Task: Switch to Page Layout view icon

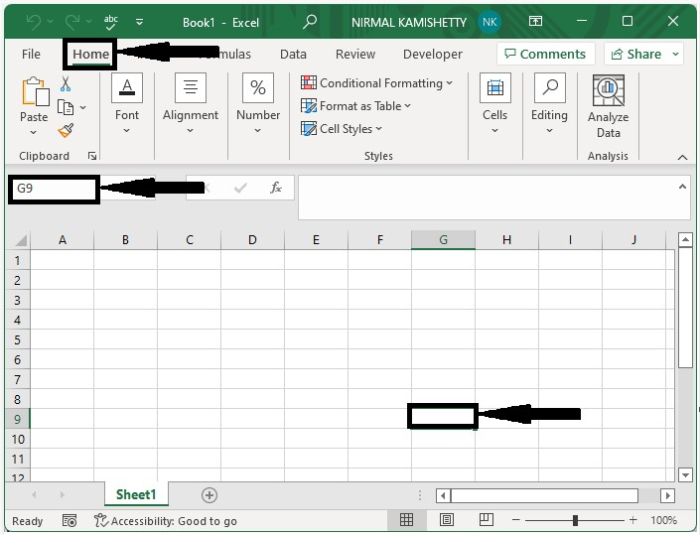Action: [x=446, y=520]
